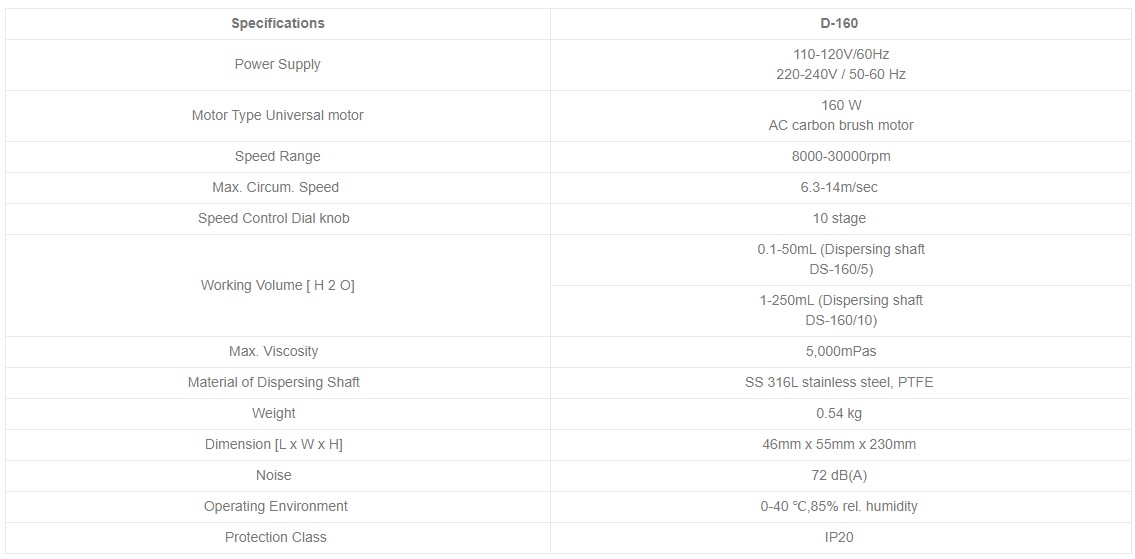1135x559 pixels.
Task: Click the D-160 column header
Action: (839, 23)
